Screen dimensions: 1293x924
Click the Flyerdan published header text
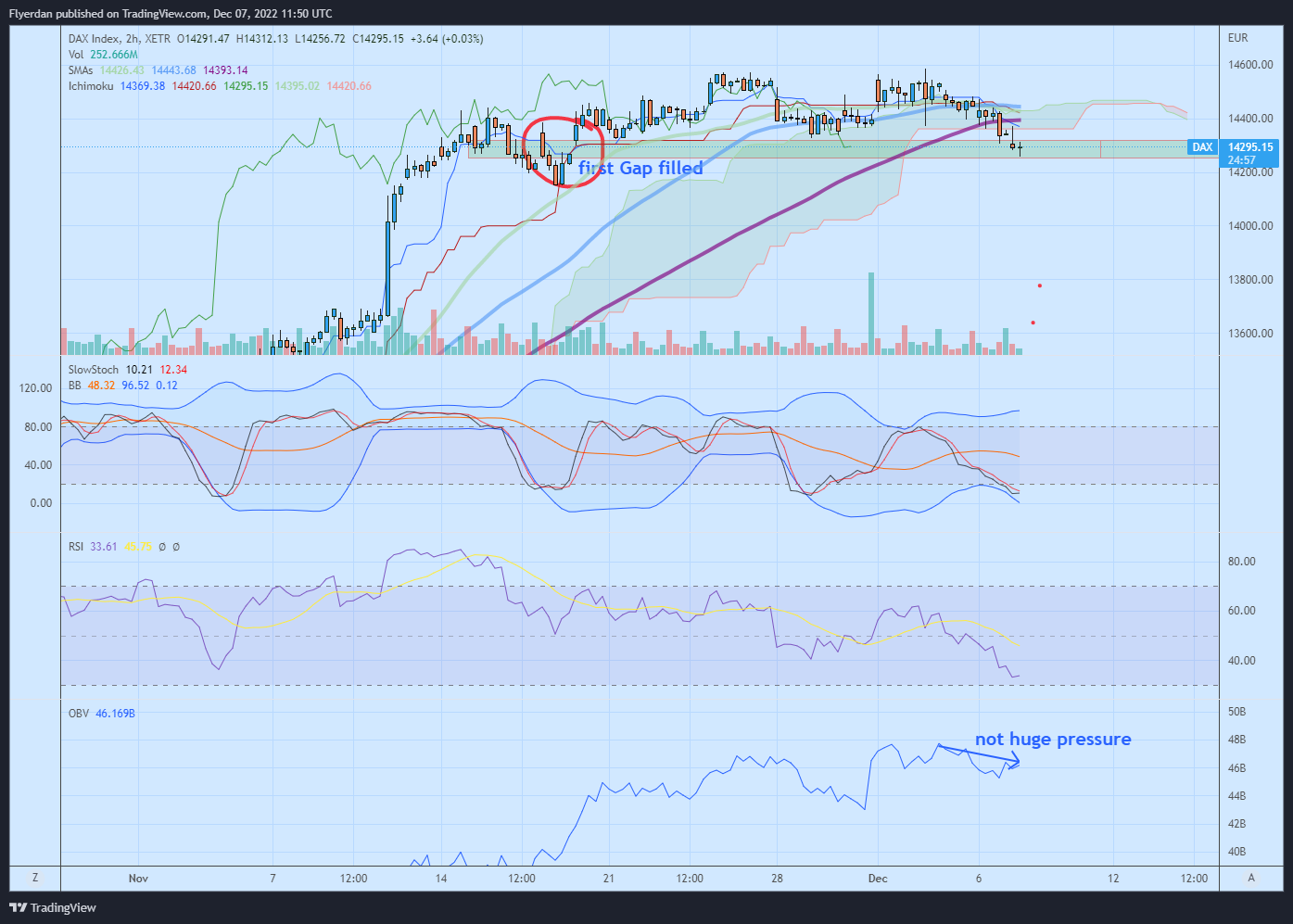tap(171, 14)
